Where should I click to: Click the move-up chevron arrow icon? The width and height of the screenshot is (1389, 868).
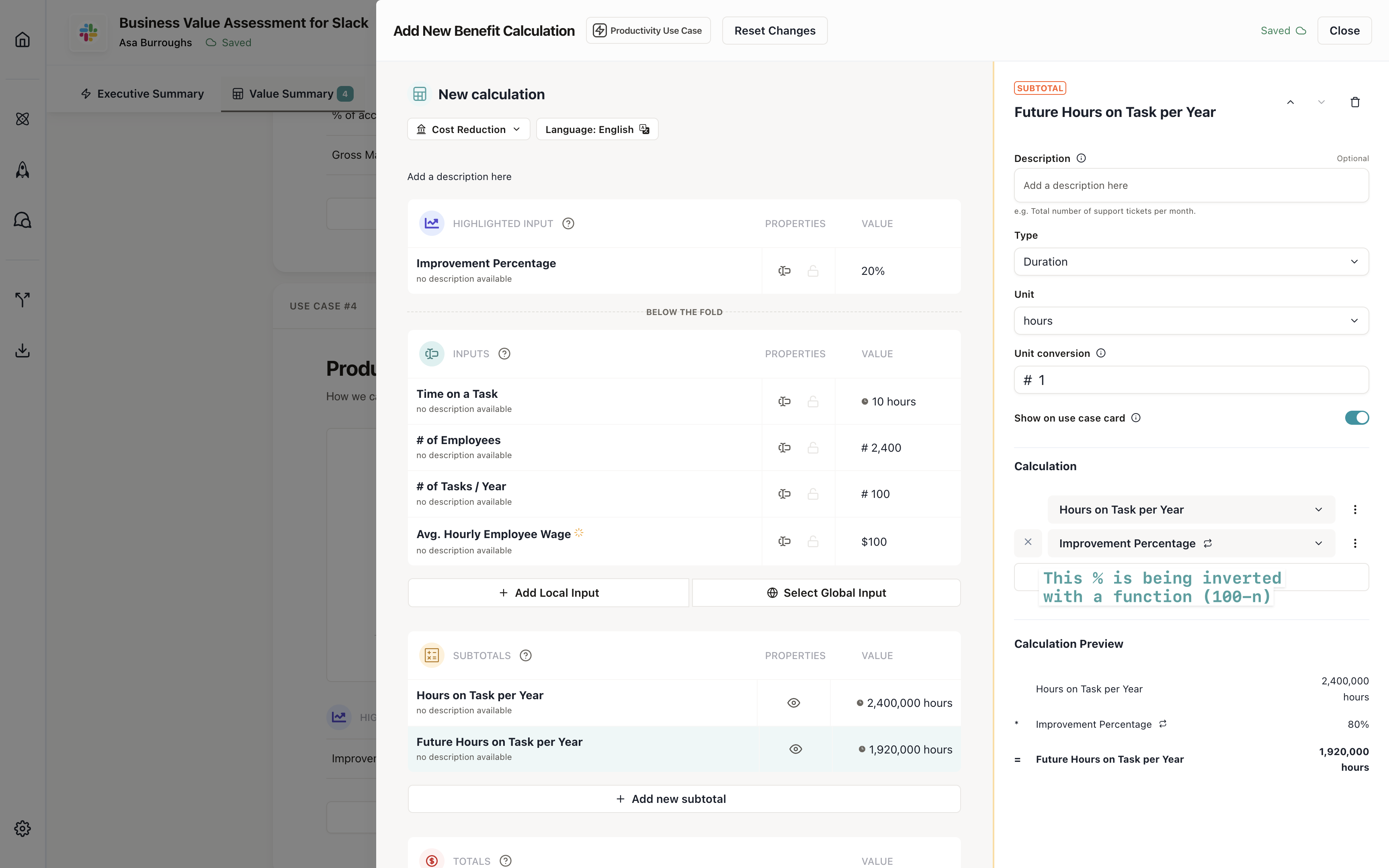[x=1290, y=102]
